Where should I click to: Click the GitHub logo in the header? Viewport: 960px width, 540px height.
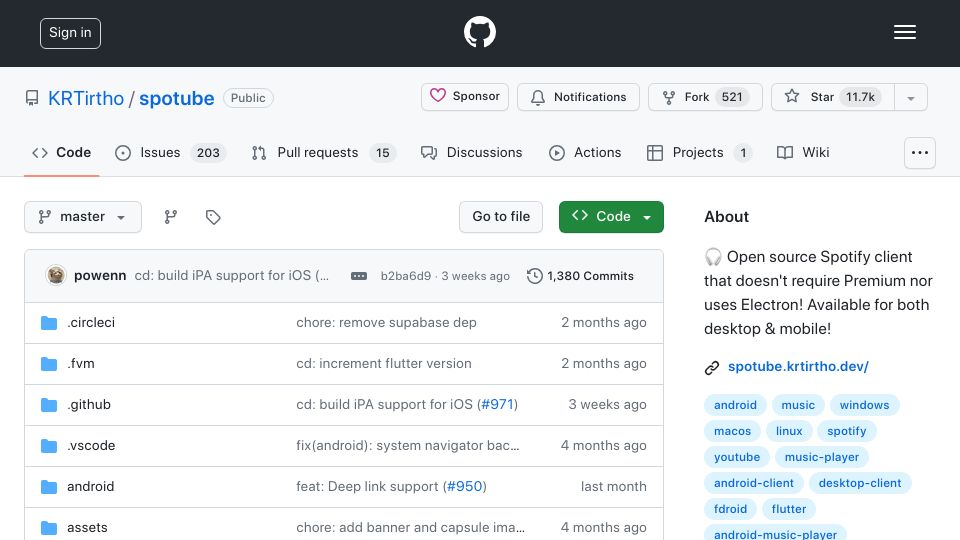click(479, 32)
